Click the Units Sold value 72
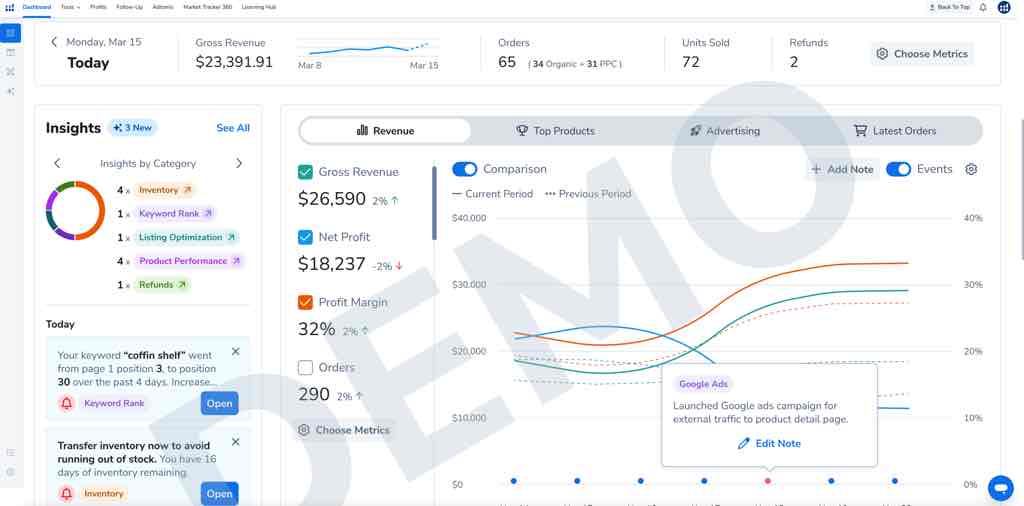This screenshot has width=1024, height=506. tap(691, 63)
